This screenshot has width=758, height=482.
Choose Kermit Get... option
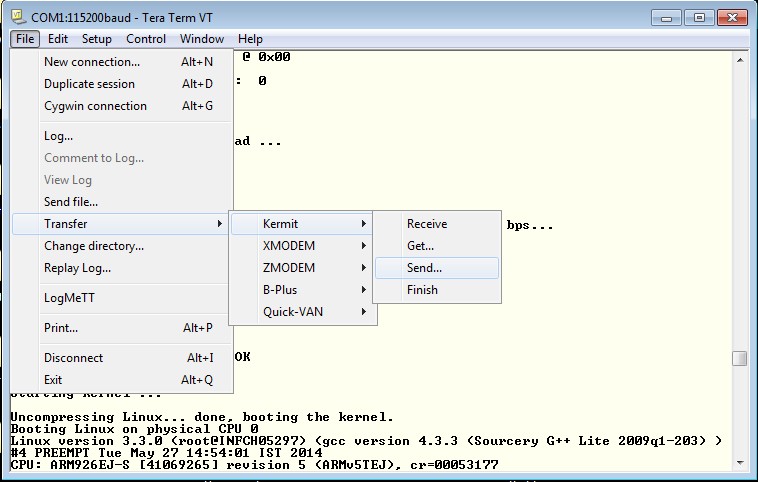click(437, 246)
